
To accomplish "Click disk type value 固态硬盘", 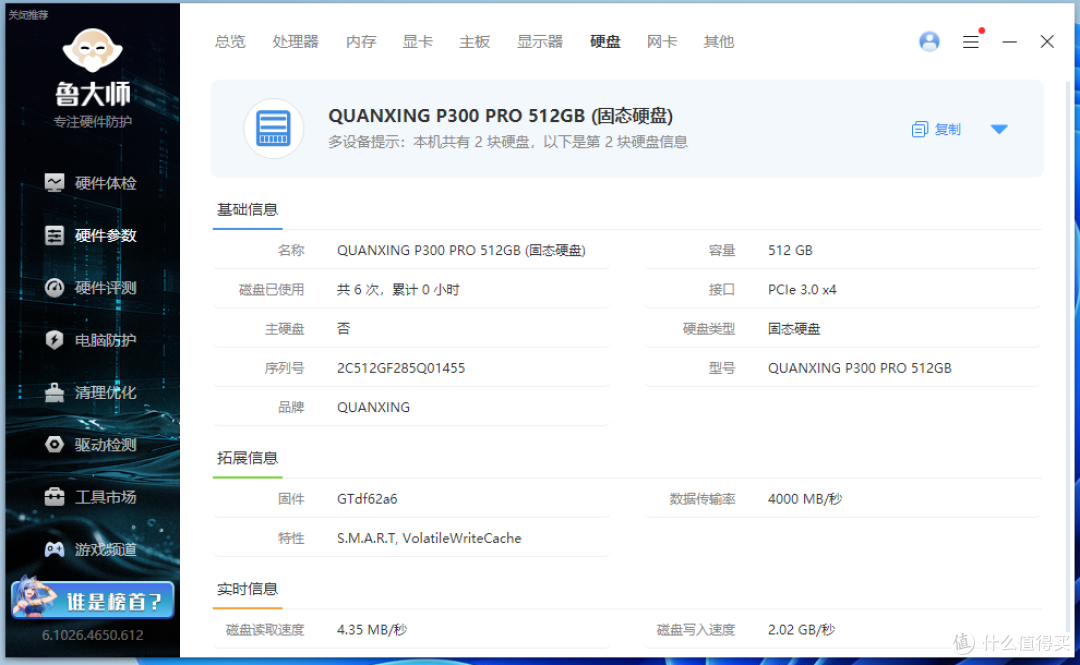I will click(x=794, y=329).
